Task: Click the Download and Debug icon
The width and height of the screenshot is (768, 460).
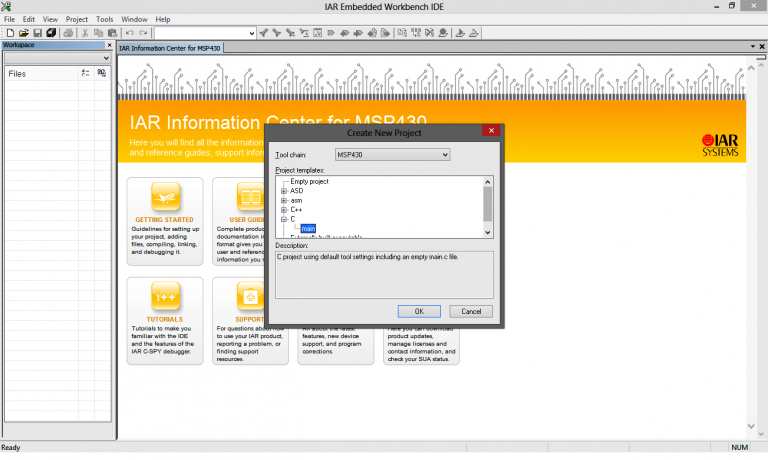Action: pyautogui.click(x=460, y=33)
